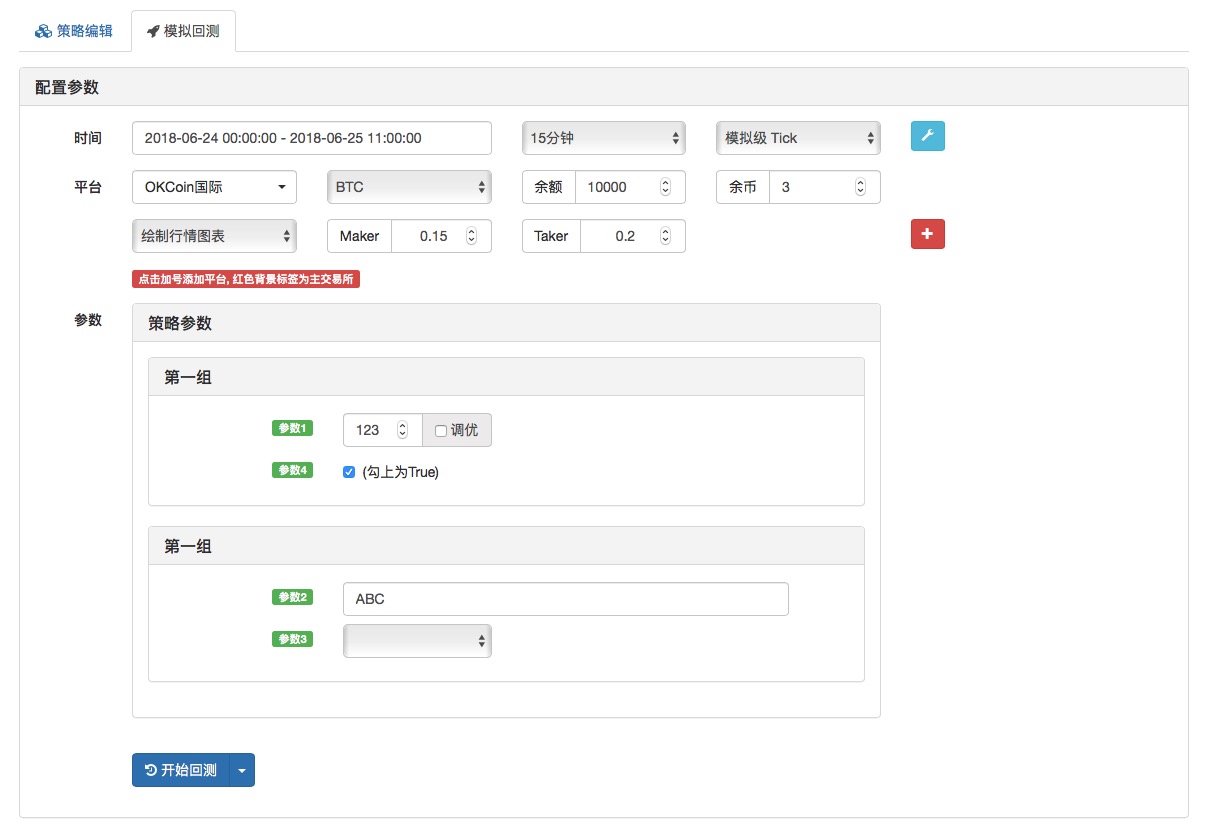The height and width of the screenshot is (832, 1216).
Task: Click the 策略参数 panel heading
Action: pos(506,323)
